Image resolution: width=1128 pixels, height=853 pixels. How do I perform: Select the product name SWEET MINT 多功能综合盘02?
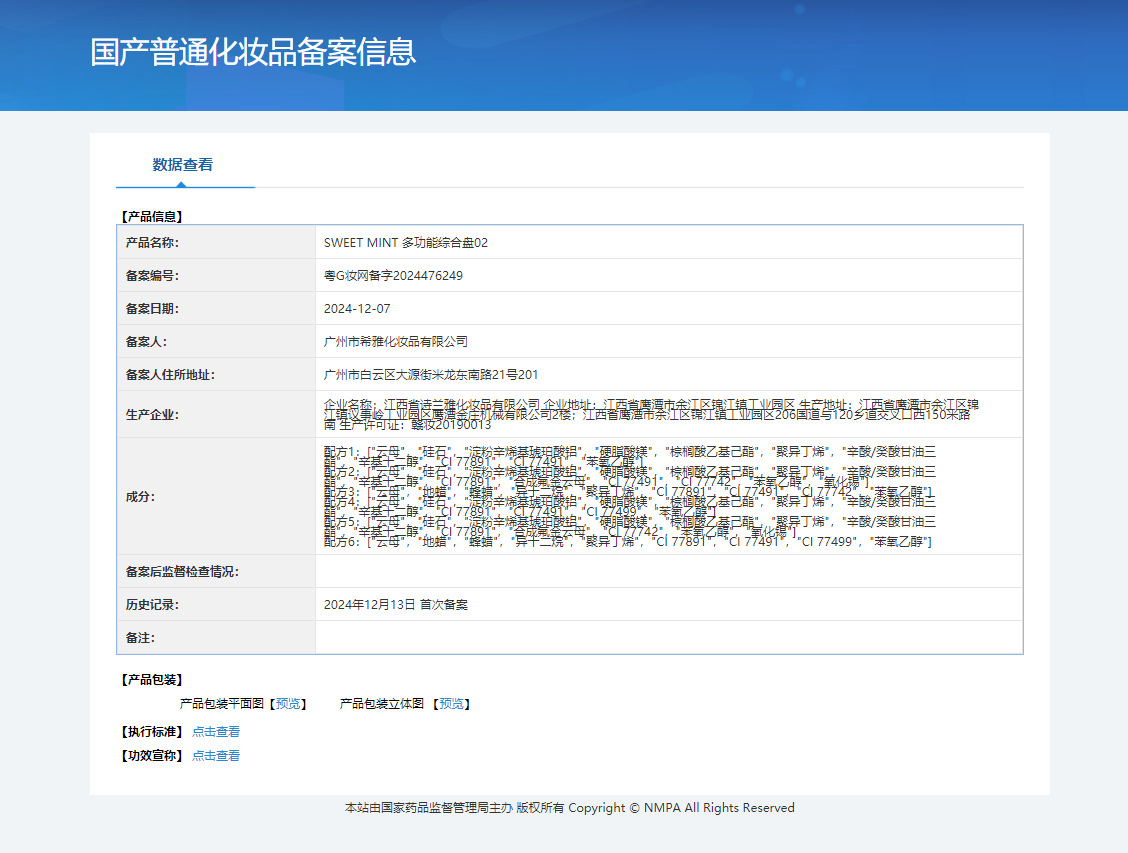point(406,243)
